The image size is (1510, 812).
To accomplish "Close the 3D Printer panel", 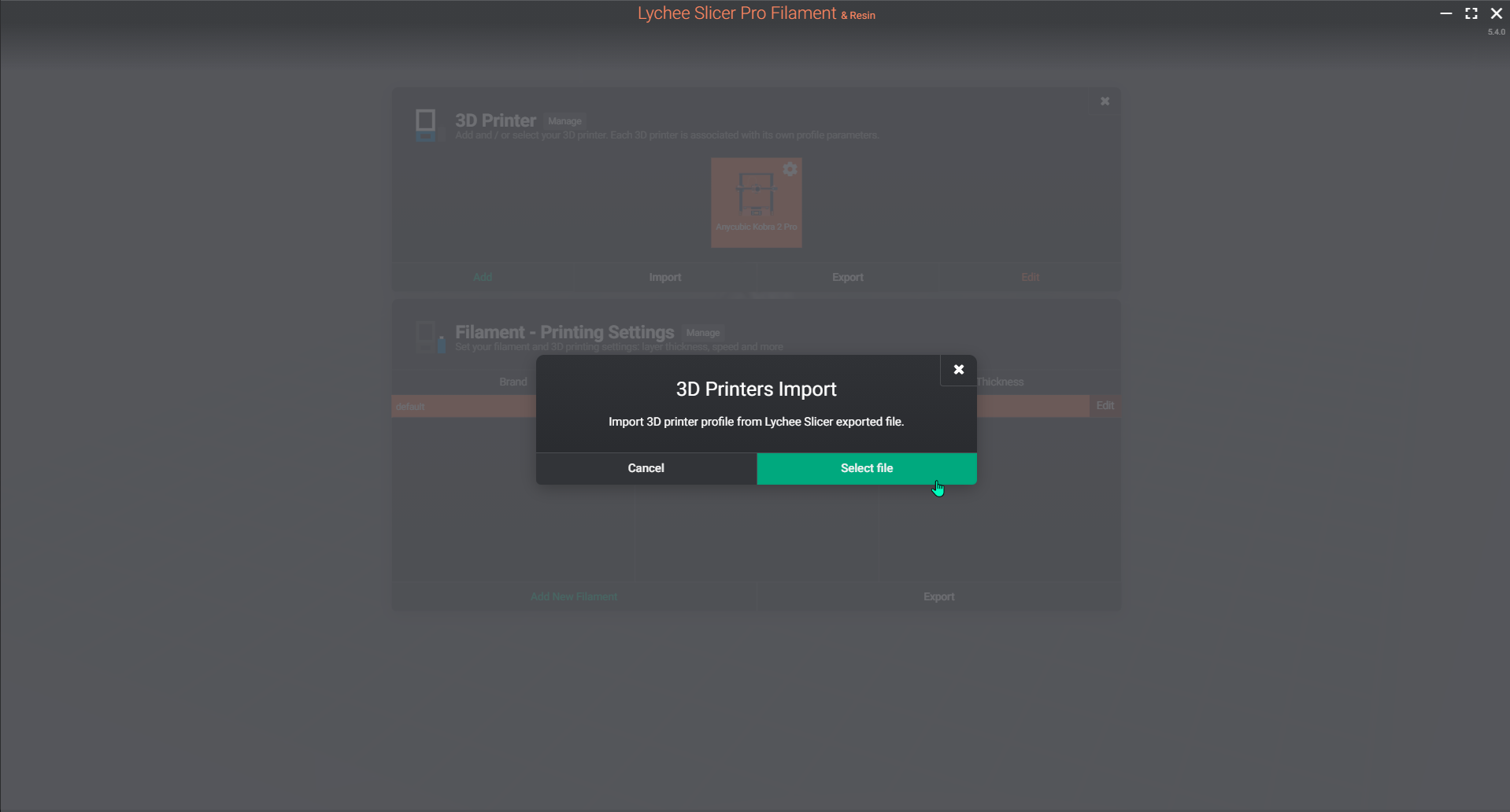I will pyautogui.click(x=1105, y=101).
